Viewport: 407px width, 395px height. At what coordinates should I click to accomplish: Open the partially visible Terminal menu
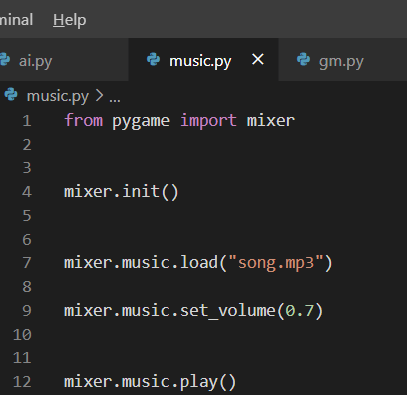point(16,20)
